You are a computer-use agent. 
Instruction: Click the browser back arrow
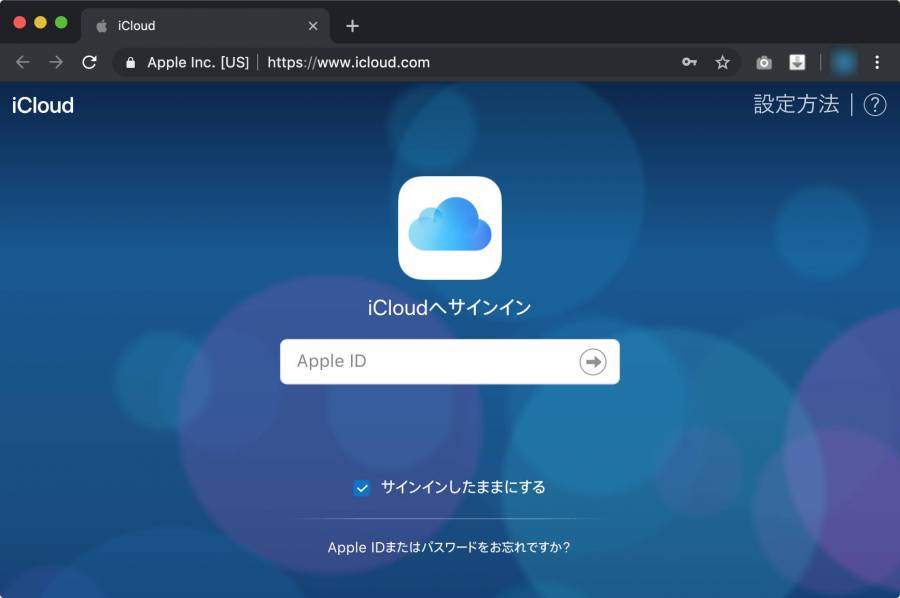click(x=22, y=62)
